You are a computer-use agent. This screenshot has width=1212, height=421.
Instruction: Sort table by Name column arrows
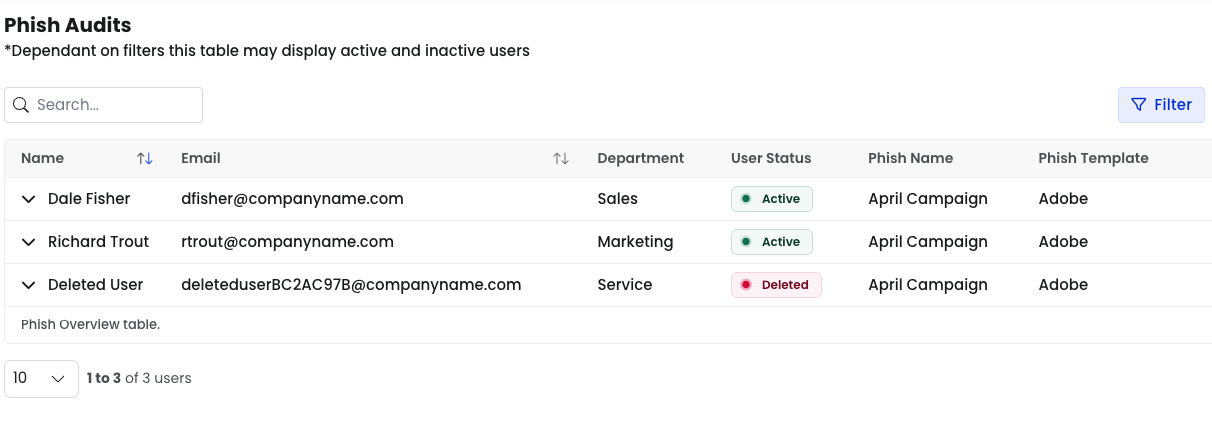click(145, 158)
